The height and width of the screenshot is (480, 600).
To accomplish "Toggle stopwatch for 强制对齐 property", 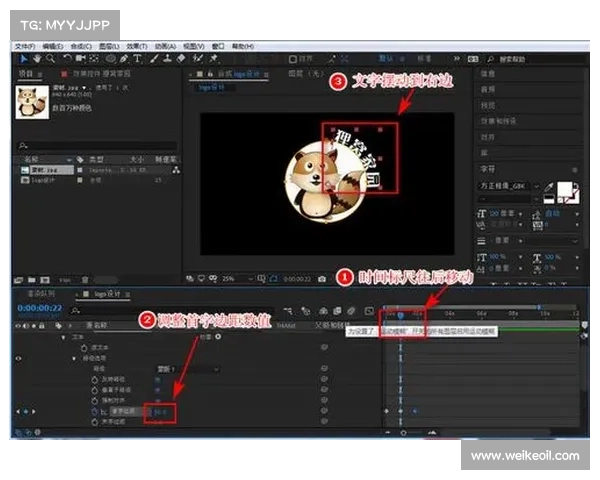I will [95, 401].
